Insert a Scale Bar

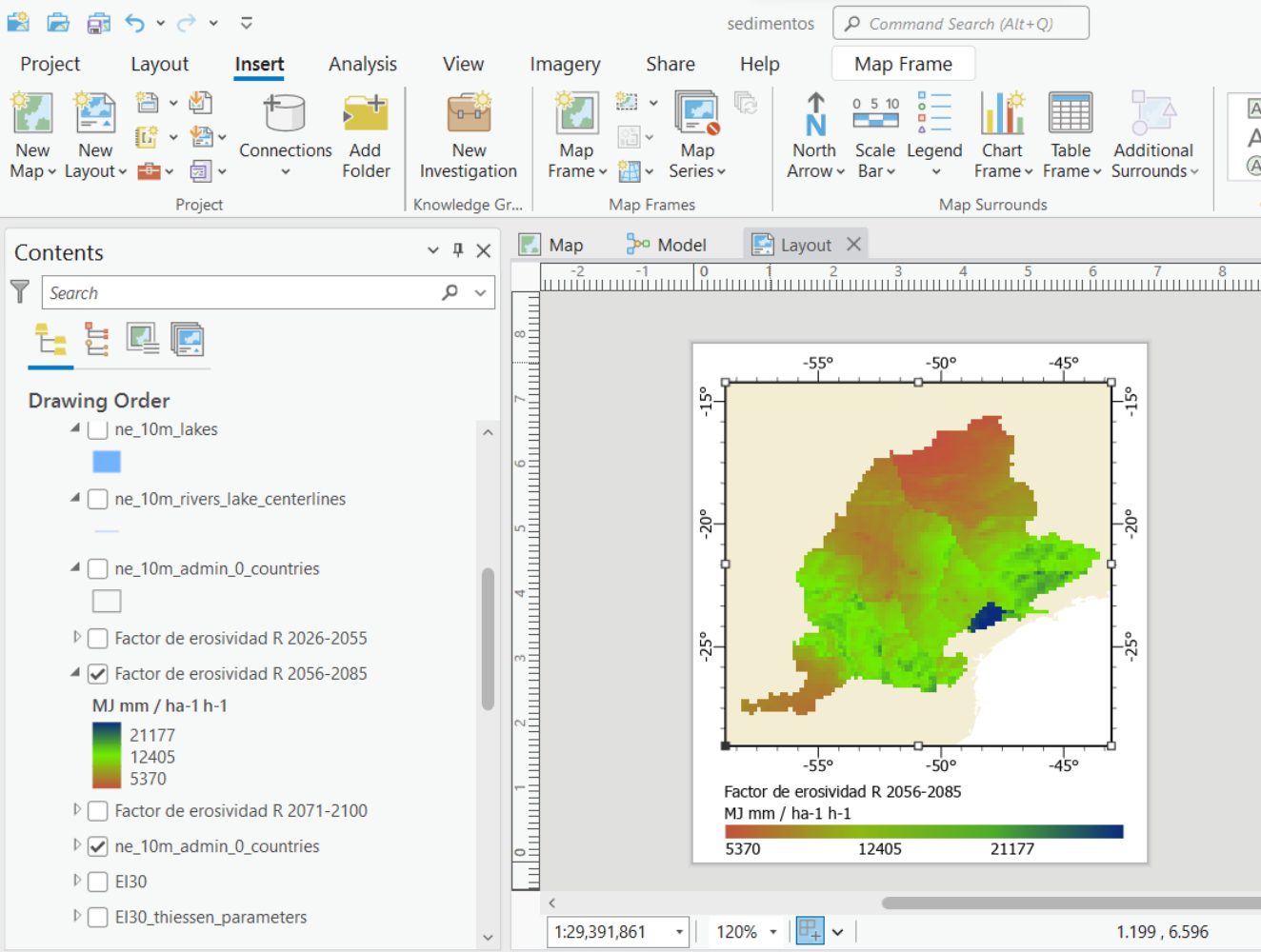pos(874,135)
